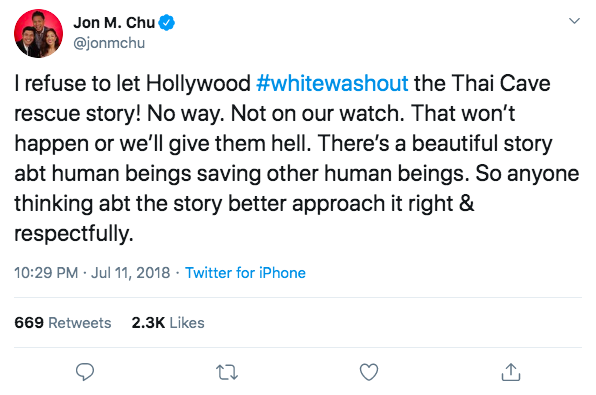Like the tweet with the heart icon

point(369,372)
